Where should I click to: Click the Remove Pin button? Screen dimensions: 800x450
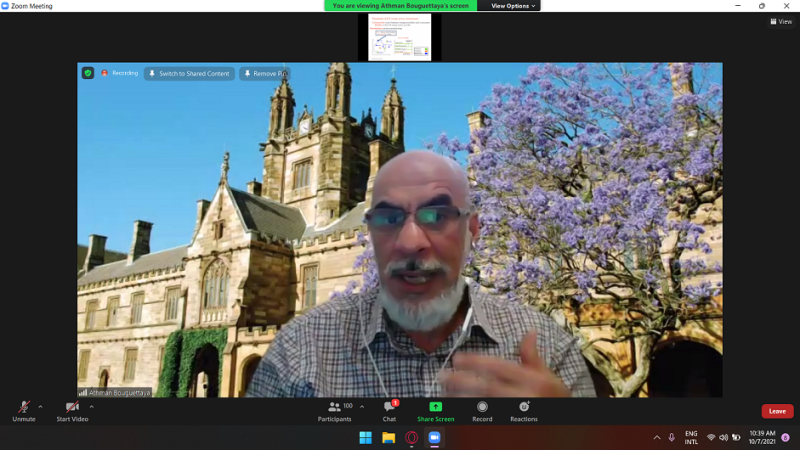coord(264,73)
